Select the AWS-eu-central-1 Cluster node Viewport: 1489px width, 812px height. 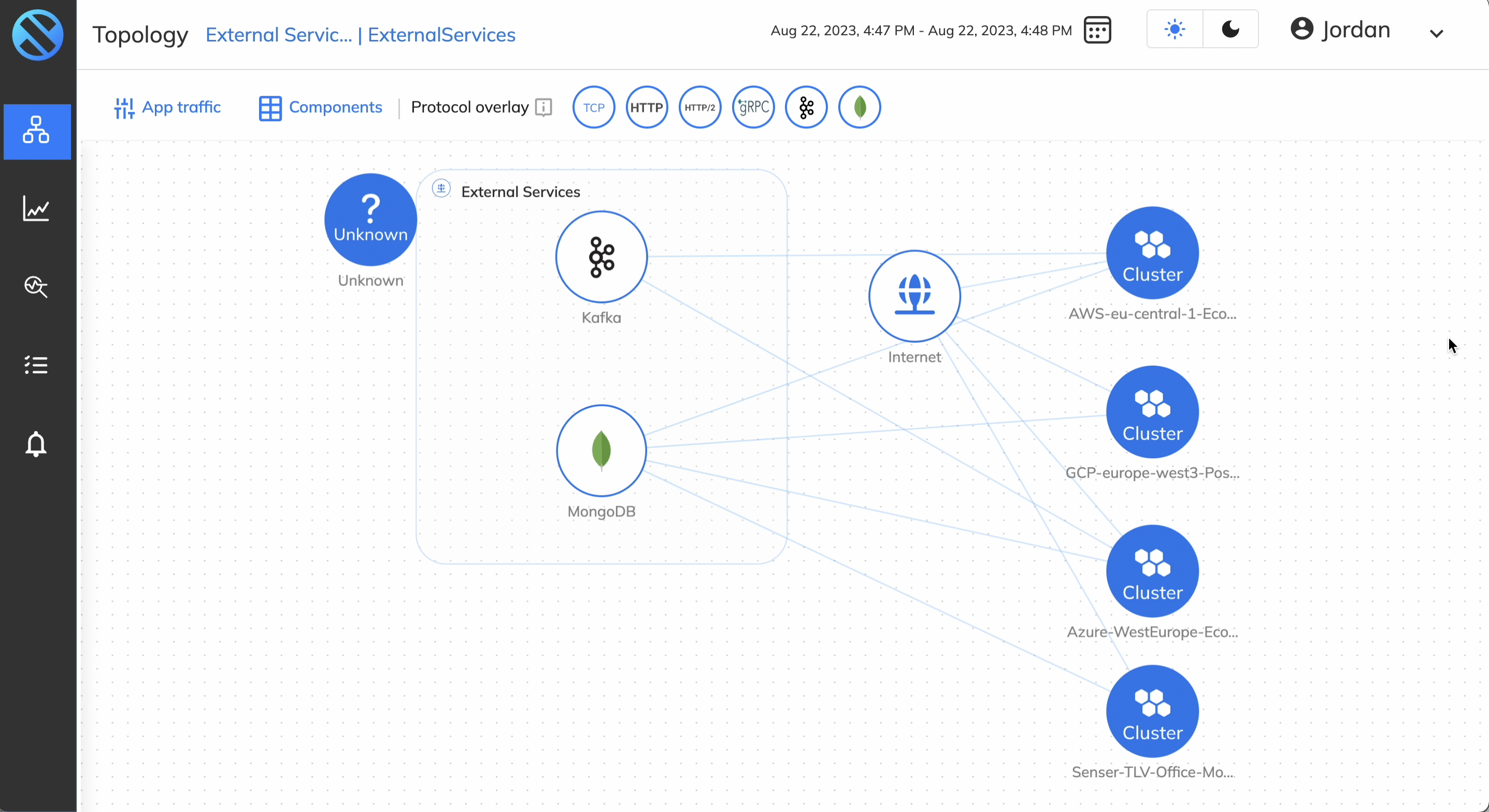(1152, 253)
